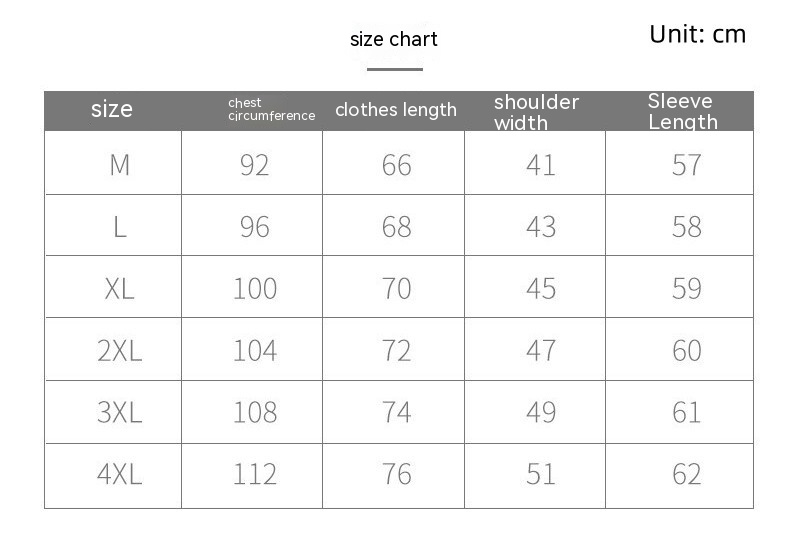Image resolution: width=790 pixels, height=543 pixels.
Task: Click the "size chart" title text
Action: click(394, 40)
